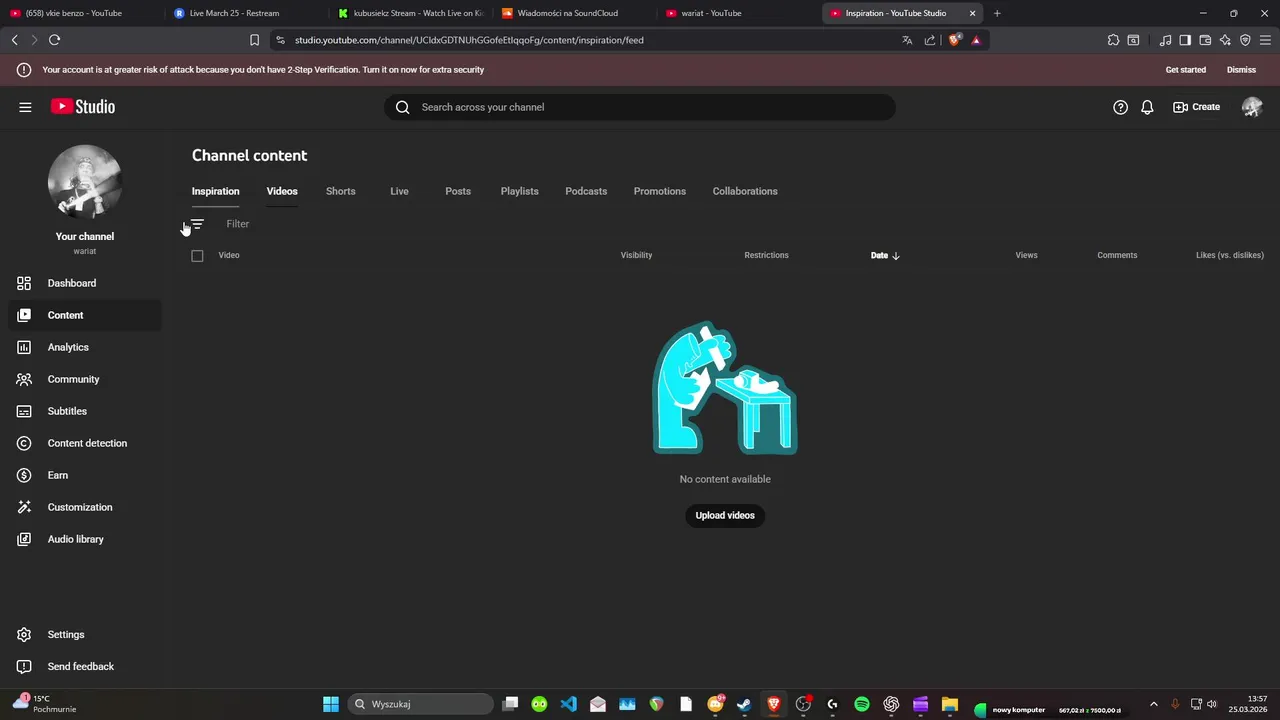This screenshot has width=1280, height=720.
Task: Switch to the Wiadomości na SoundCloud browser tab
Action: 572,13
